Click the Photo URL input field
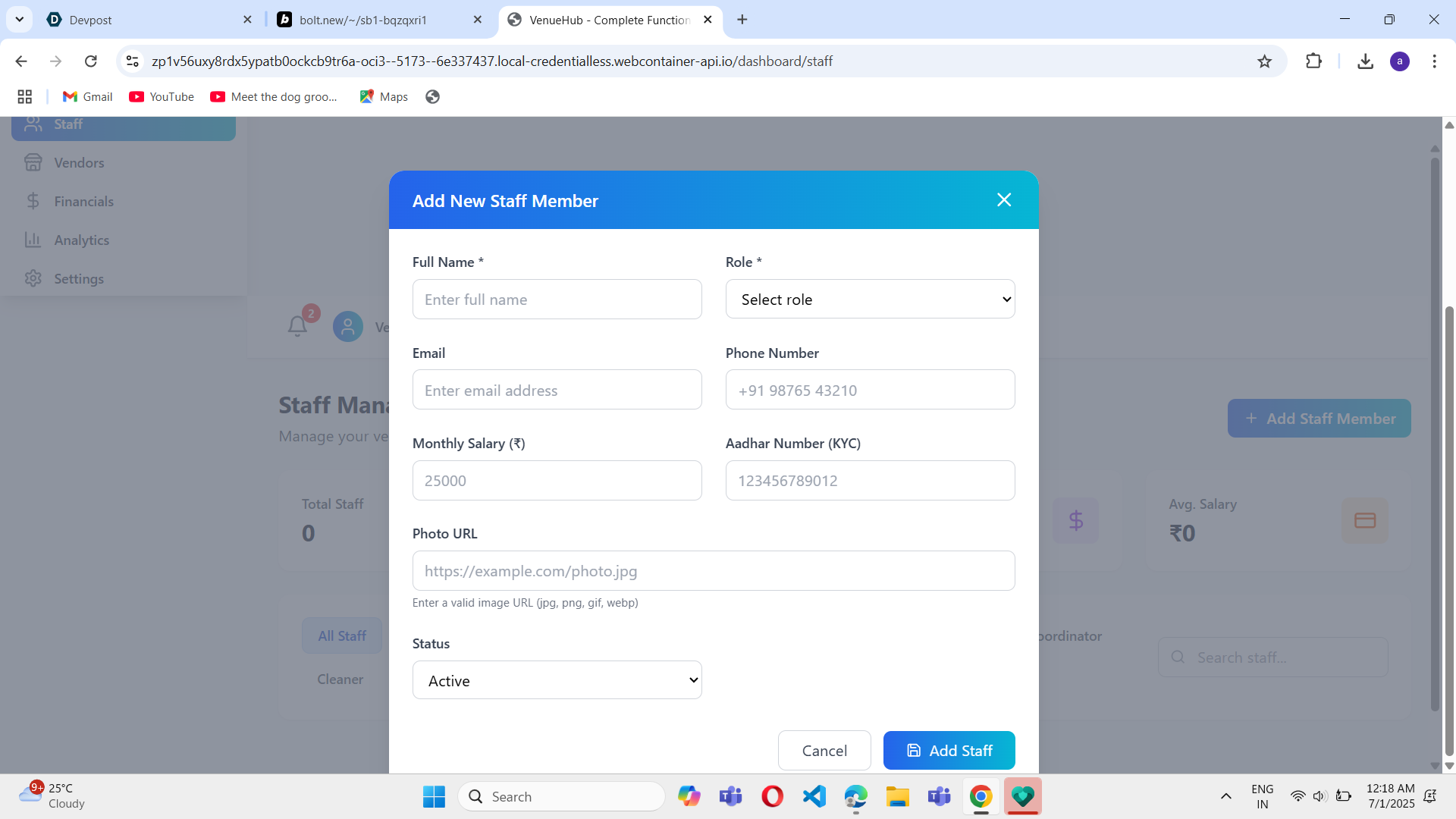1456x819 pixels. (713, 570)
